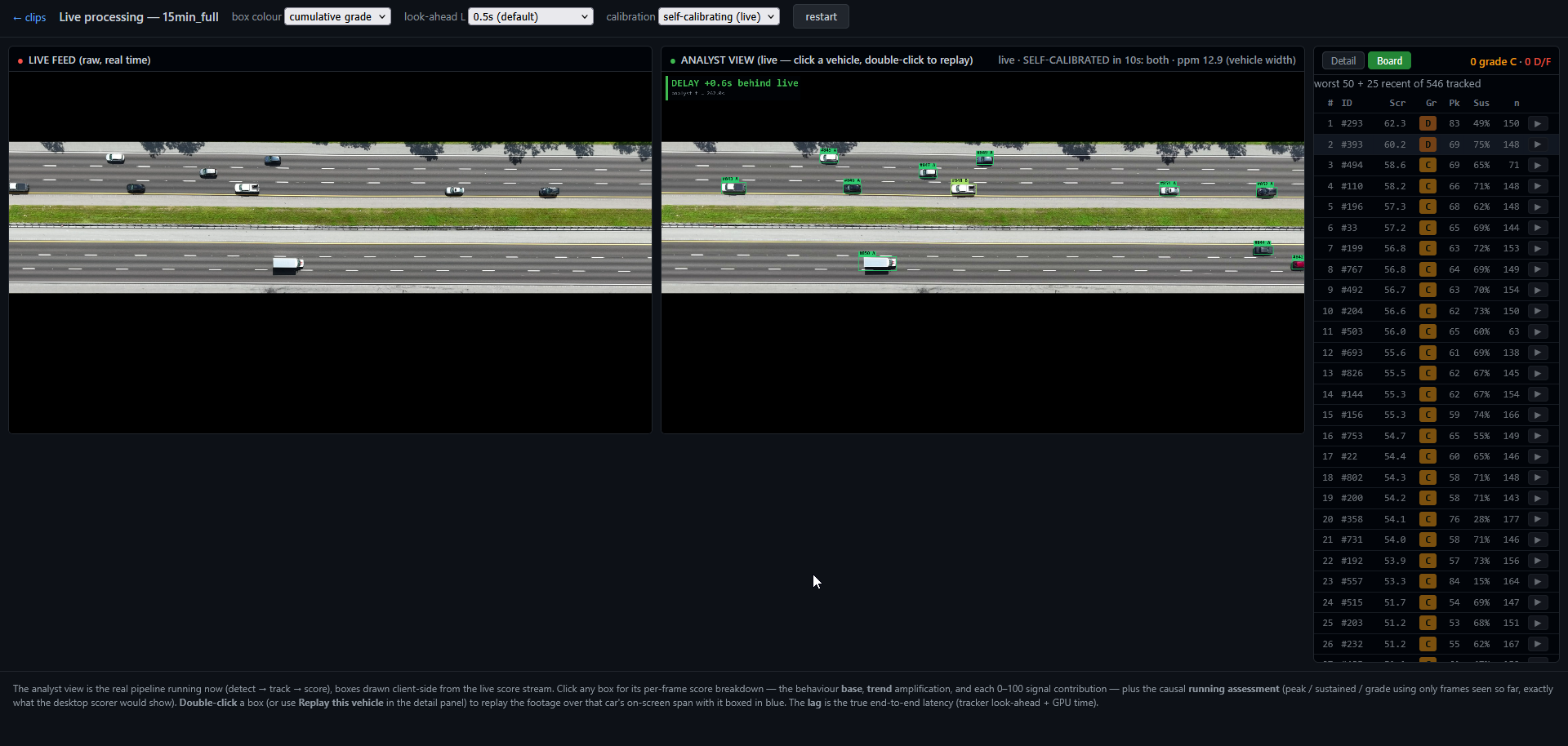Play replay for vehicle #767
Viewport: 1568px width, 746px height.
[1538, 269]
